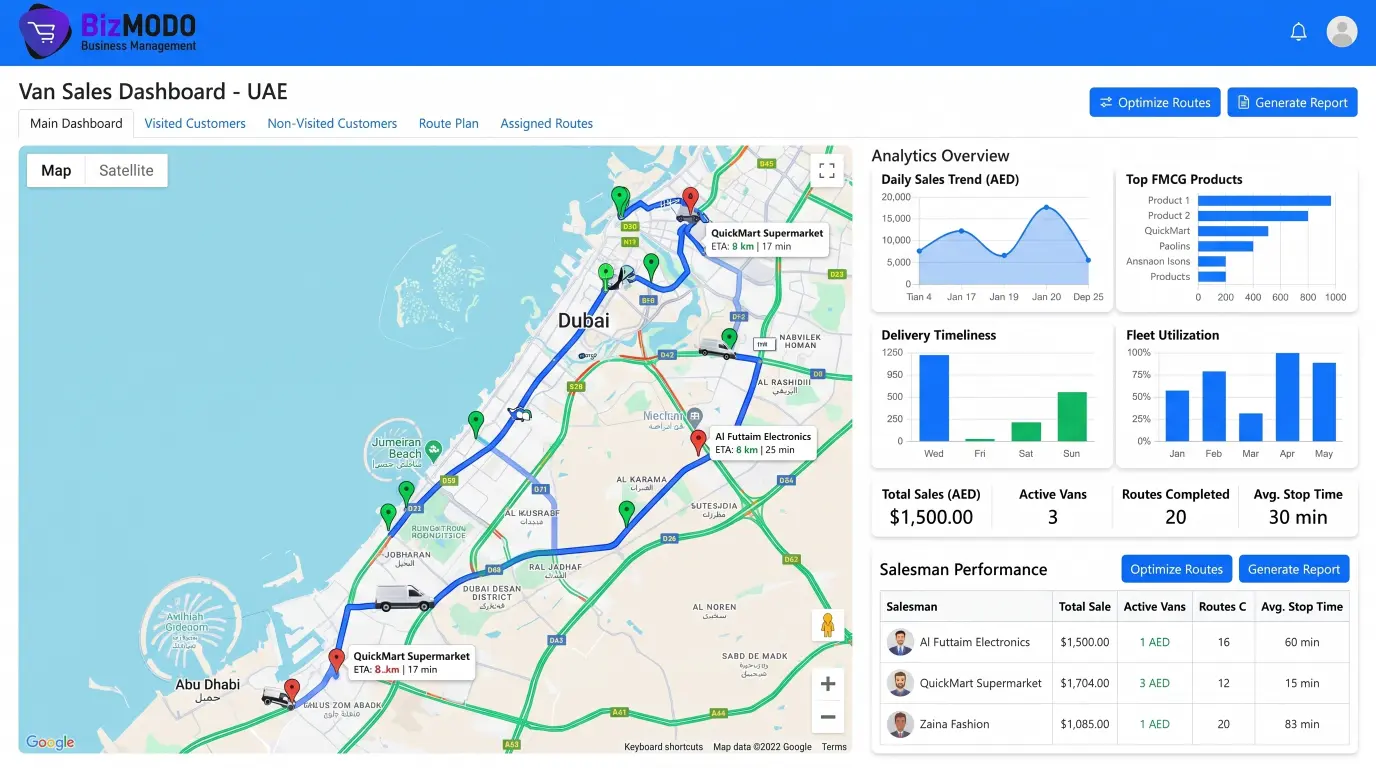This screenshot has width=1376, height=768.
Task: Click the Al Futtaim Electronics salesman avatar
Action: (x=900, y=642)
